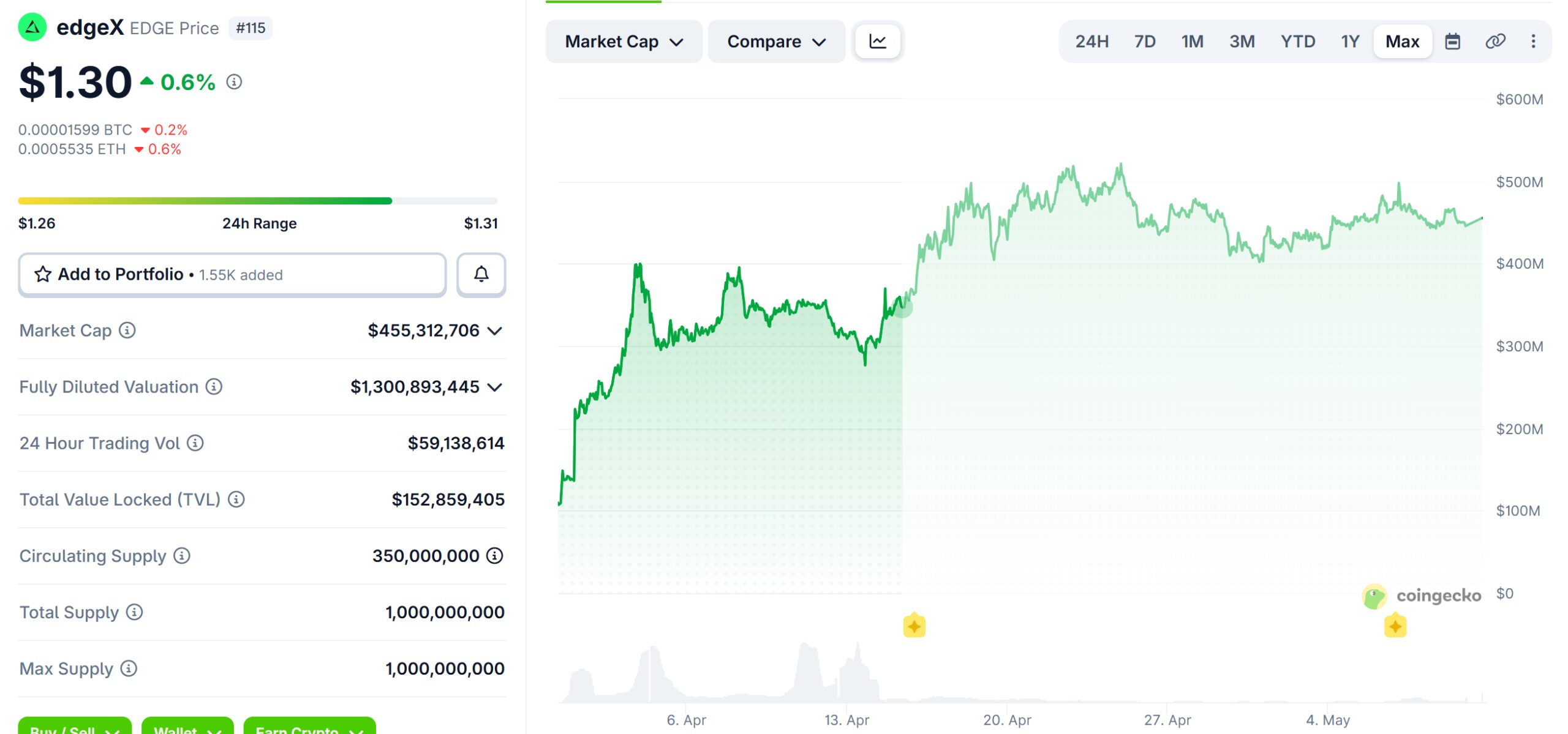This screenshot has width=1568, height=734.
Task: Select the 7D time range
Action: pos(1145,42)
